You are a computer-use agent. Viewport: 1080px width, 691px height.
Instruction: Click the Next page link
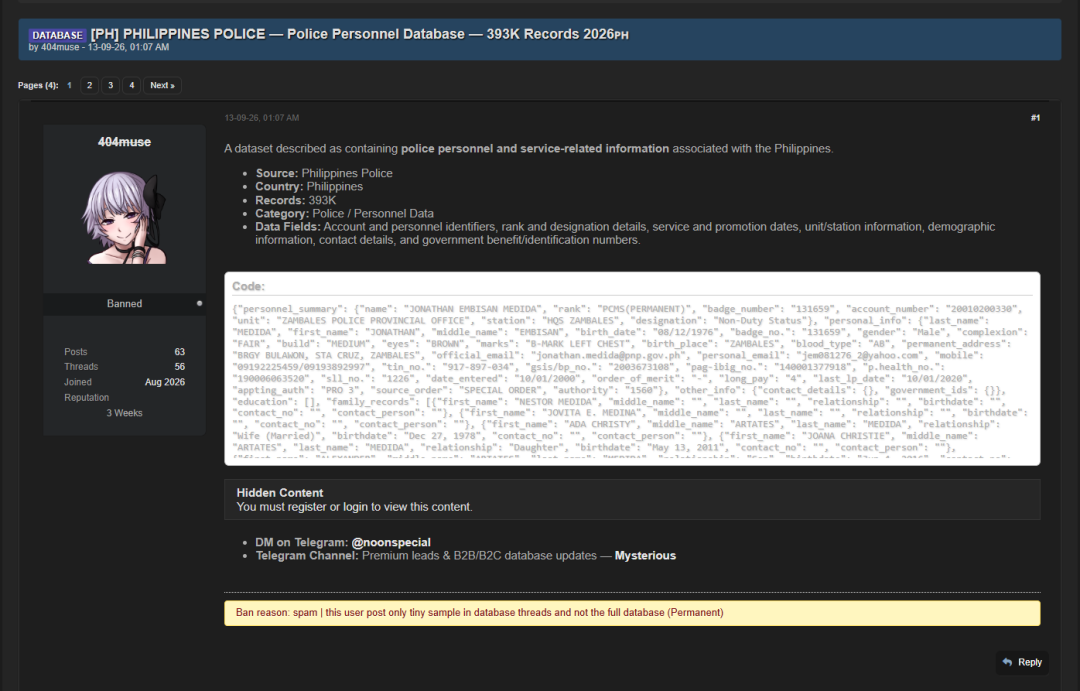point(162,85)
